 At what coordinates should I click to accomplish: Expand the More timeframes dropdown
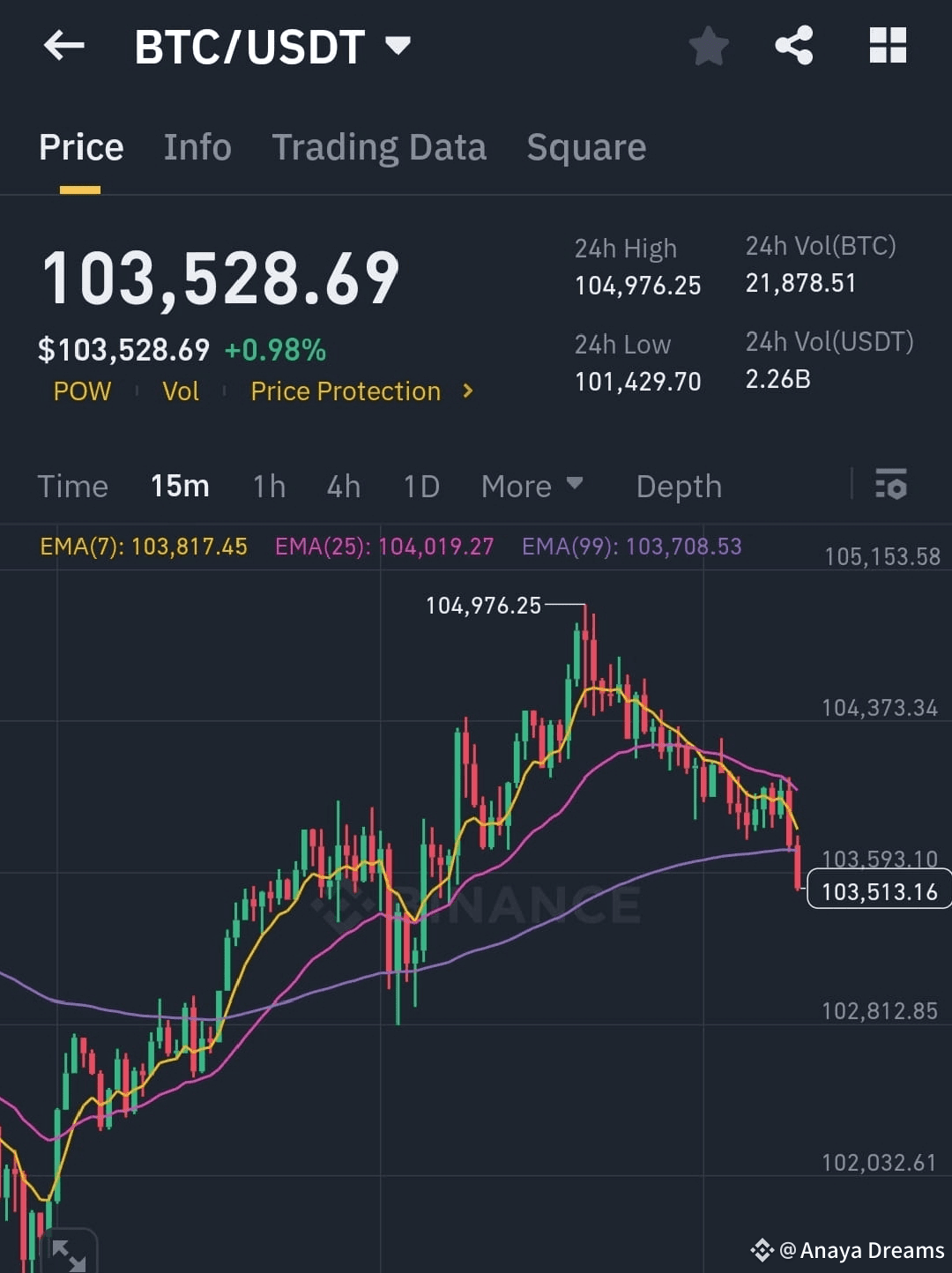(532, 486)
